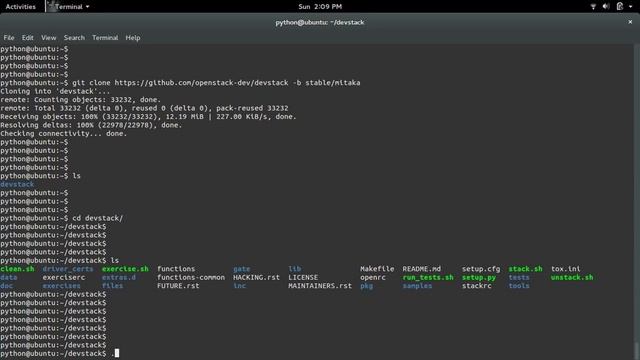
Task: Click the gate directory name
Action: click(x=242, y=269)
